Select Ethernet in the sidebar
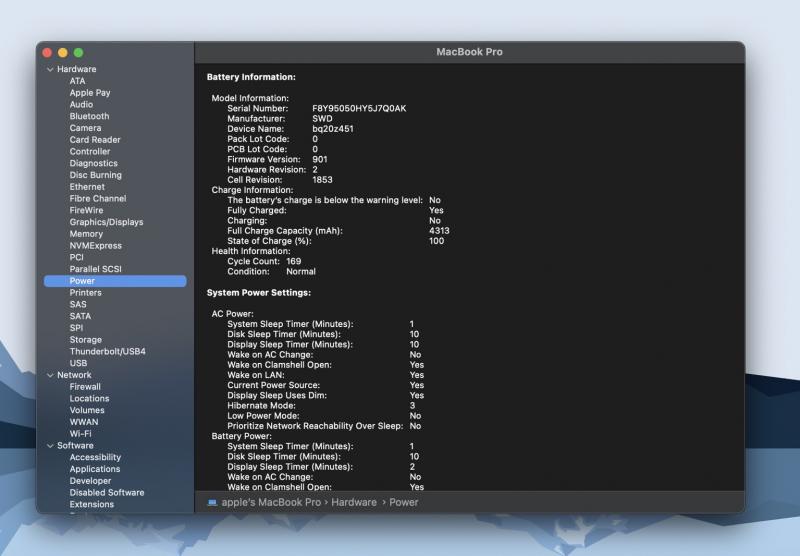 87,187
